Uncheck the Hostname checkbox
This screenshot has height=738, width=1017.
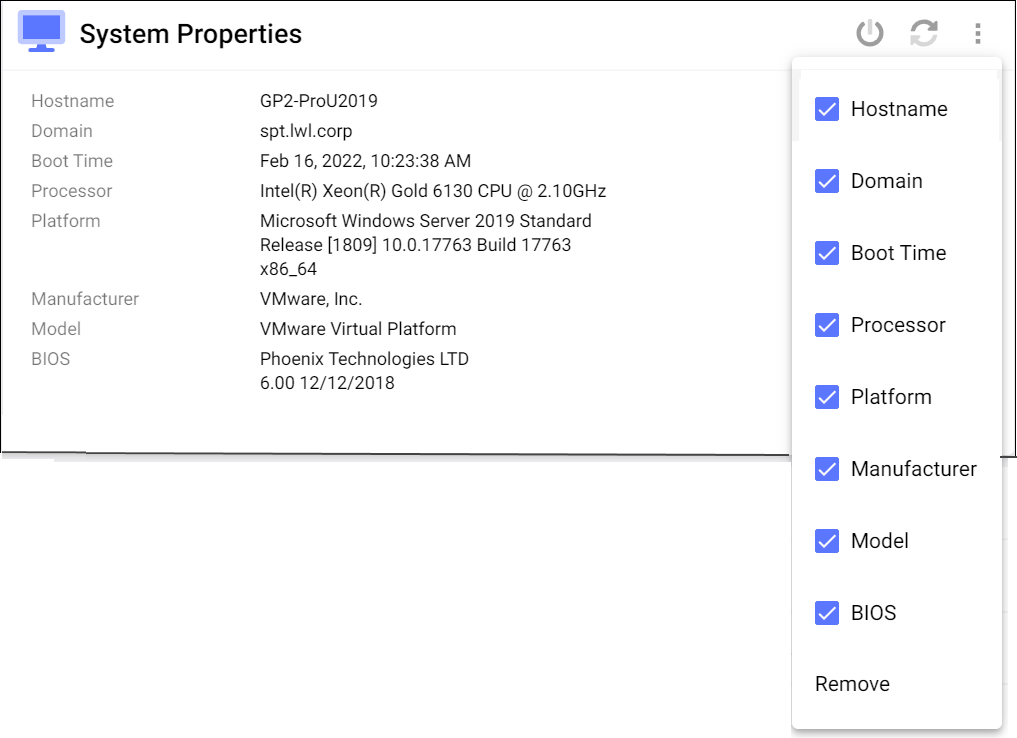tap(827, 109)
